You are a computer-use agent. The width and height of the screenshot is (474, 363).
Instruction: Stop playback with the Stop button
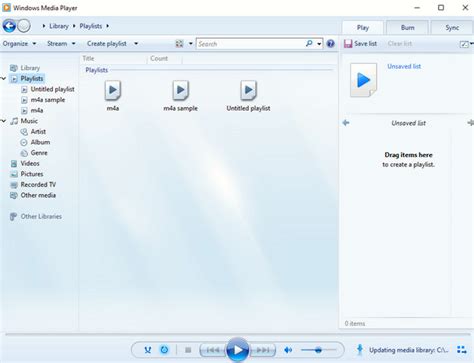188,350
